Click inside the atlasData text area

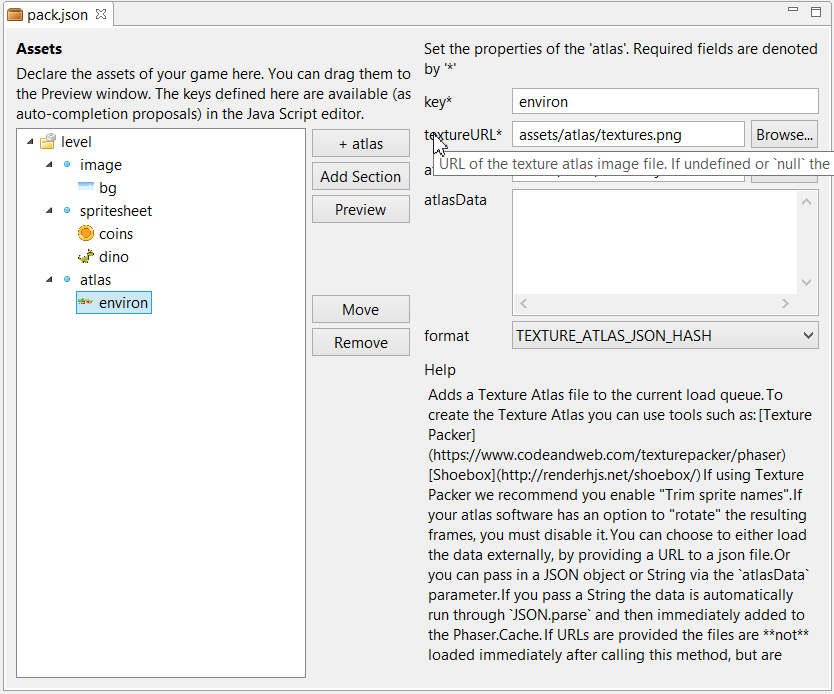[x=654, y=241]
